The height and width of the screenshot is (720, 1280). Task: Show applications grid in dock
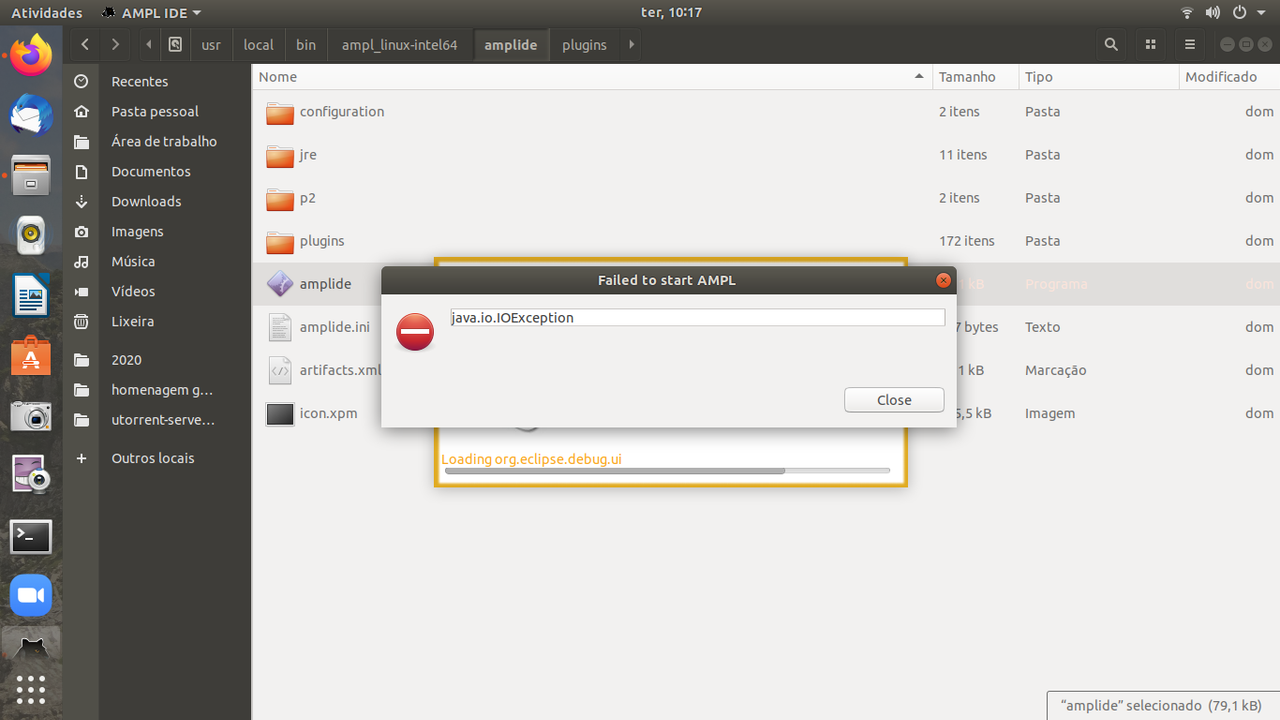[31, 690]
